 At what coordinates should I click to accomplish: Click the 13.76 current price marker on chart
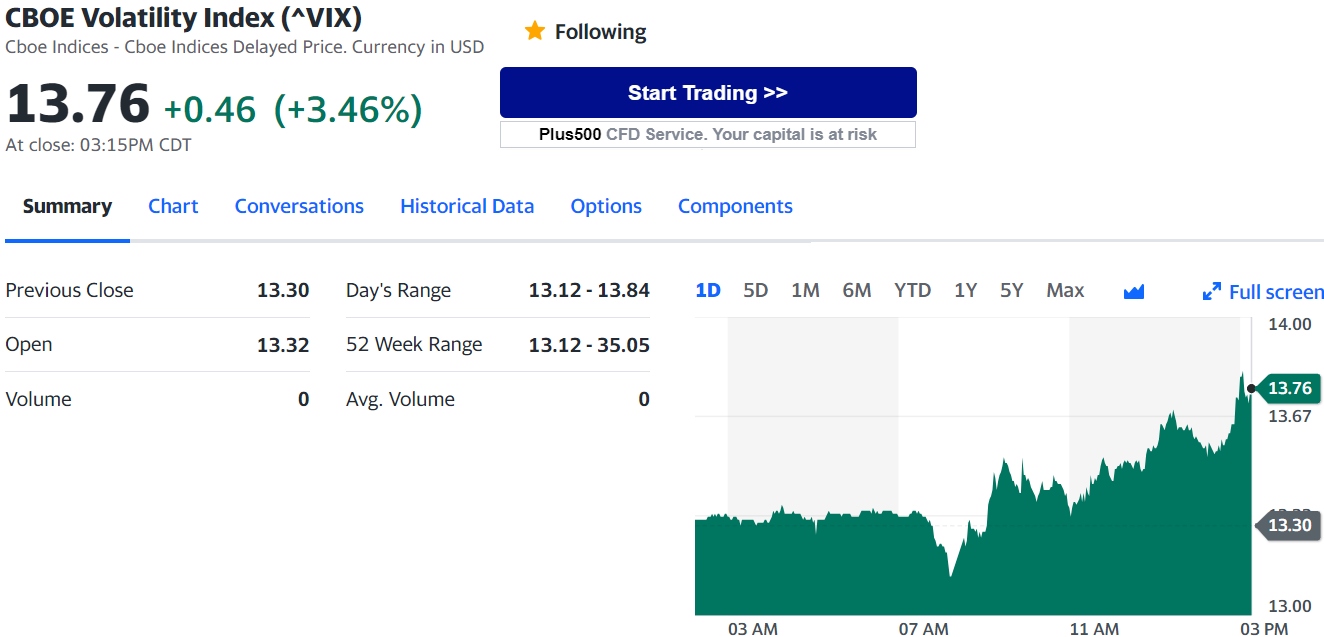[1288, 388]
